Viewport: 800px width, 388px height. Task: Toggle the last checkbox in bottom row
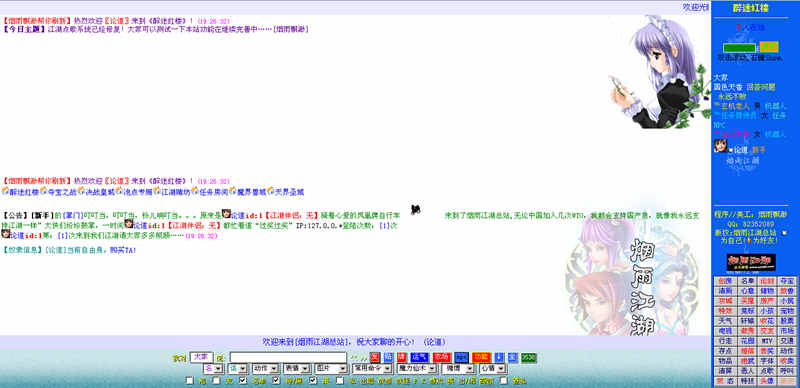503,380
